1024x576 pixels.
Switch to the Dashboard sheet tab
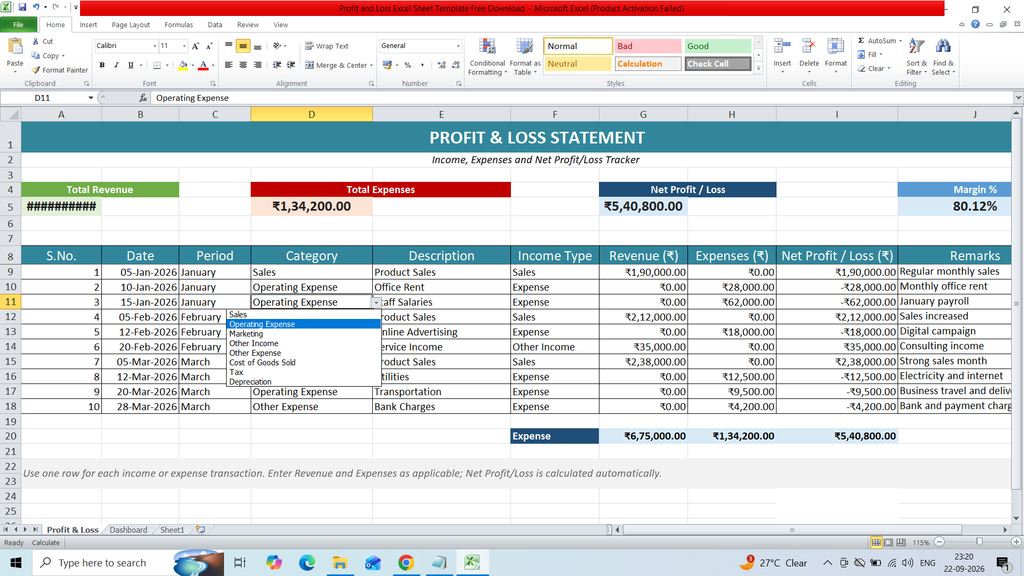tap(128, 530)
